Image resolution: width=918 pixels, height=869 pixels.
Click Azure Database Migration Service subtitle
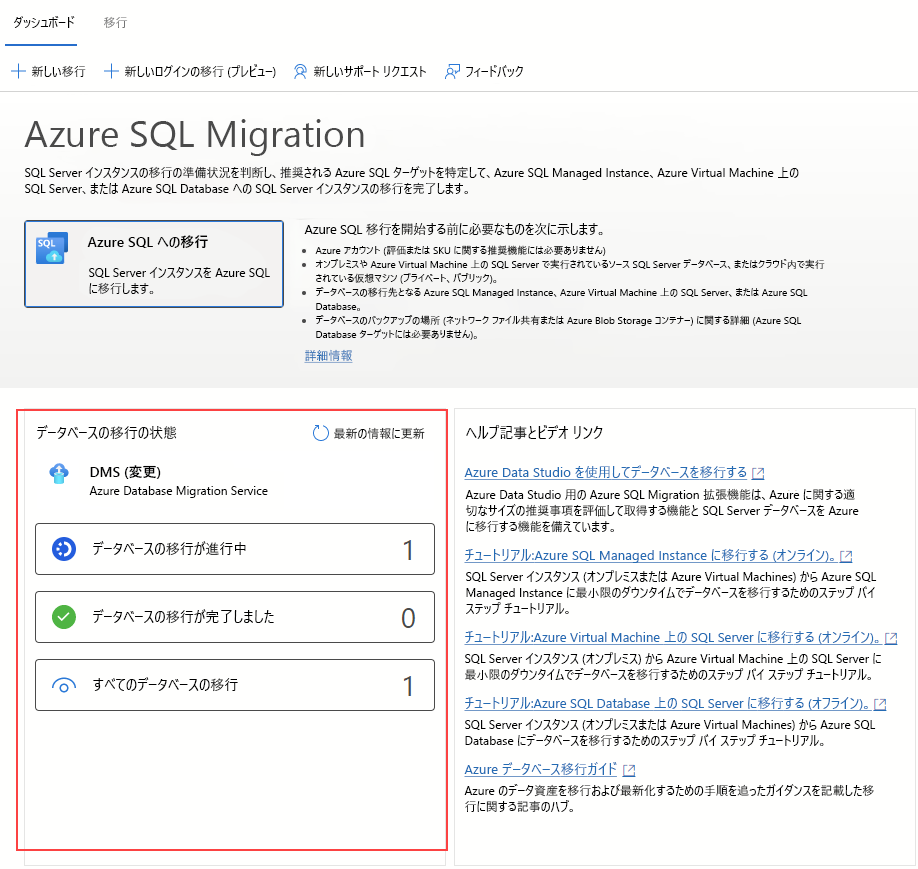(179, 491)
